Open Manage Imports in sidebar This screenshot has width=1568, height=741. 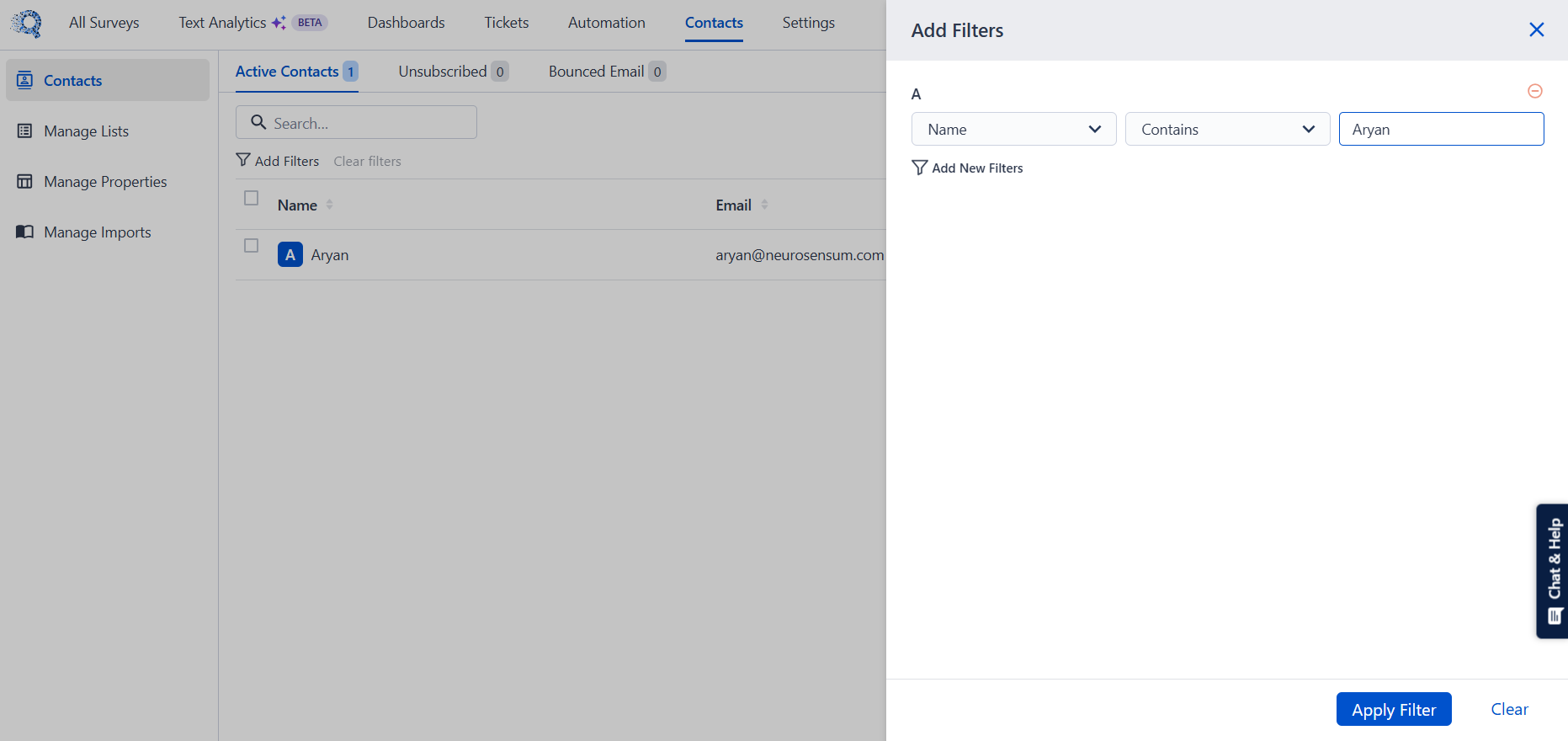pyautogui.click(x=97, y=232)
